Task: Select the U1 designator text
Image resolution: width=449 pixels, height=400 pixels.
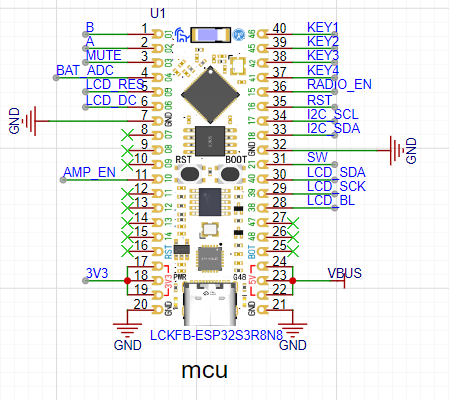Action: click(158, 13)
